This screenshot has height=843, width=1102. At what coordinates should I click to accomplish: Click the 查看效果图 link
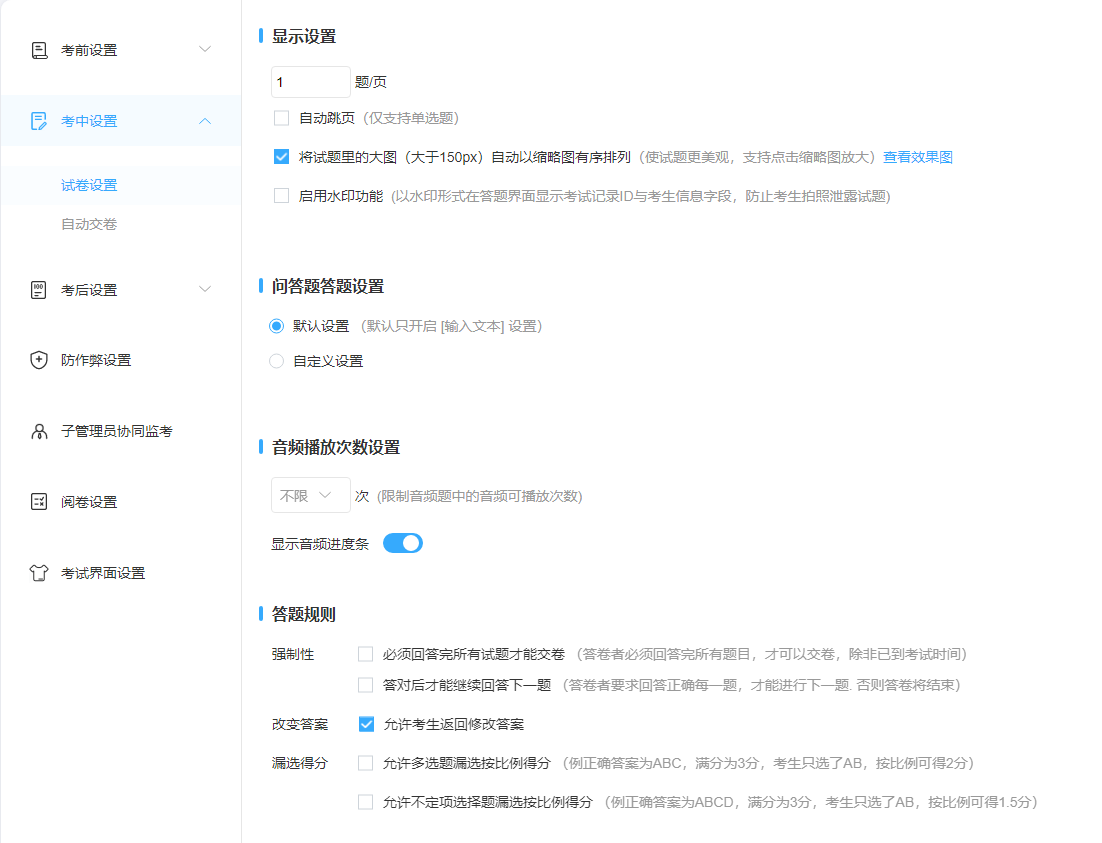click(x=916, y=156)
